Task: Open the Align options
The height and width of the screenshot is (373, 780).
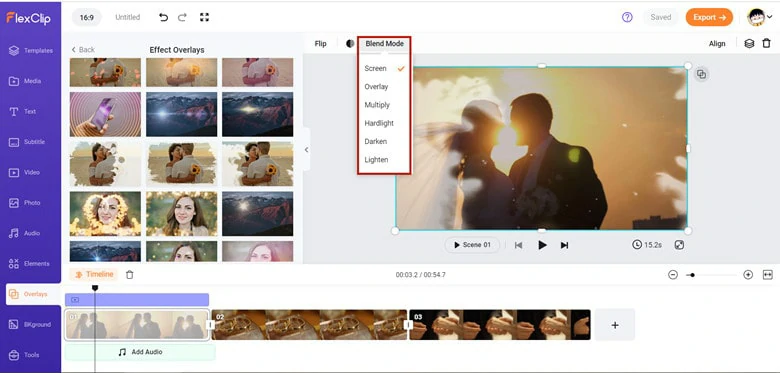Action: [x=717, y=44]
